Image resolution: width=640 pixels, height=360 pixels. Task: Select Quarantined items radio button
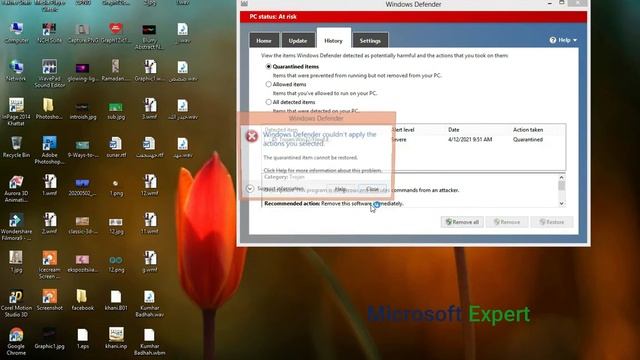pos(268,66)
